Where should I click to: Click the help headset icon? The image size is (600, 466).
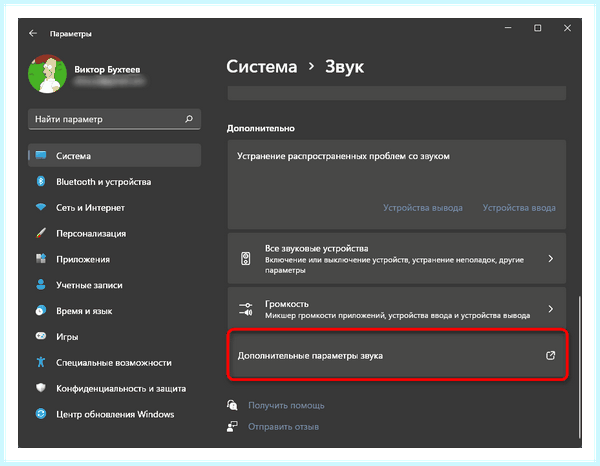[x=232, y=405]
